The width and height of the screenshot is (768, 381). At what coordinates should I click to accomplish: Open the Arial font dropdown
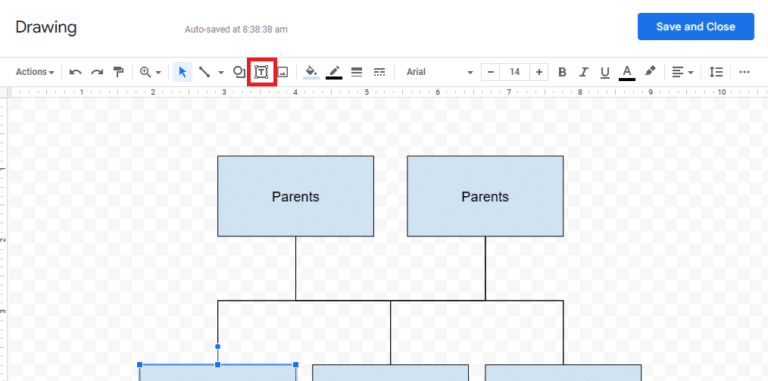click(x=439, y=72)
